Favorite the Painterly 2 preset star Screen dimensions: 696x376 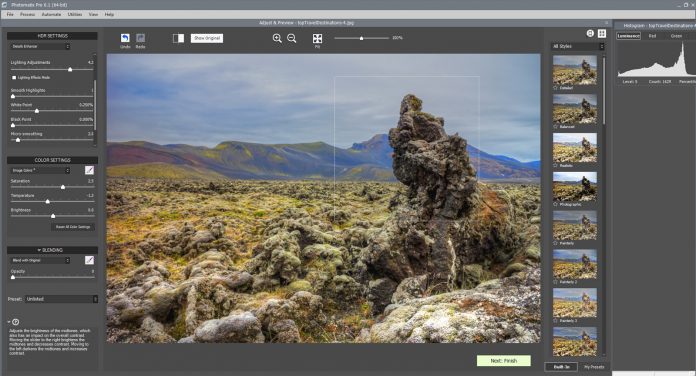(x=555, y=282)
